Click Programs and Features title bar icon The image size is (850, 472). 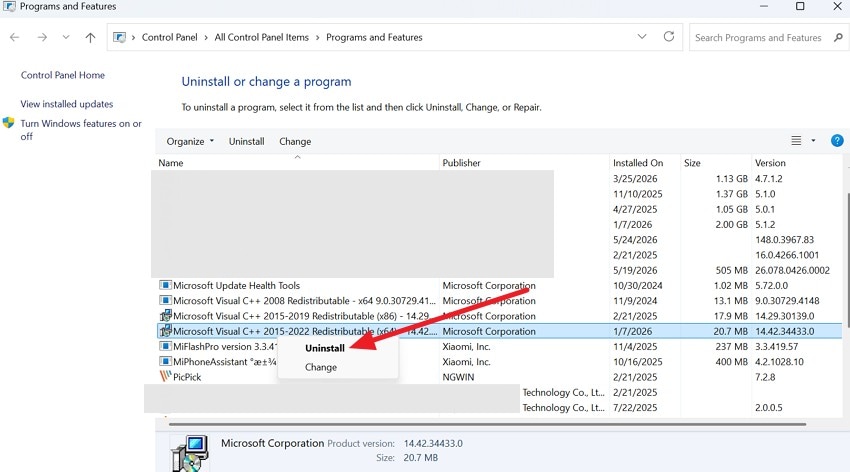(9, 7)
